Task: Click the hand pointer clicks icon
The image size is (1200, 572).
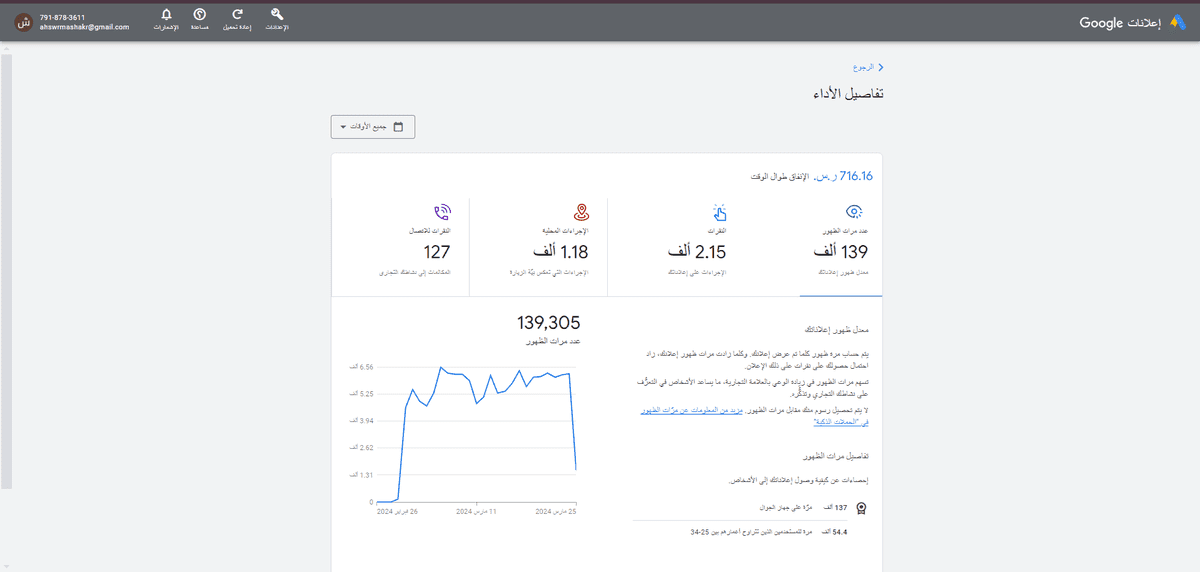Action: pyautogui.click(x=718, y=212)
